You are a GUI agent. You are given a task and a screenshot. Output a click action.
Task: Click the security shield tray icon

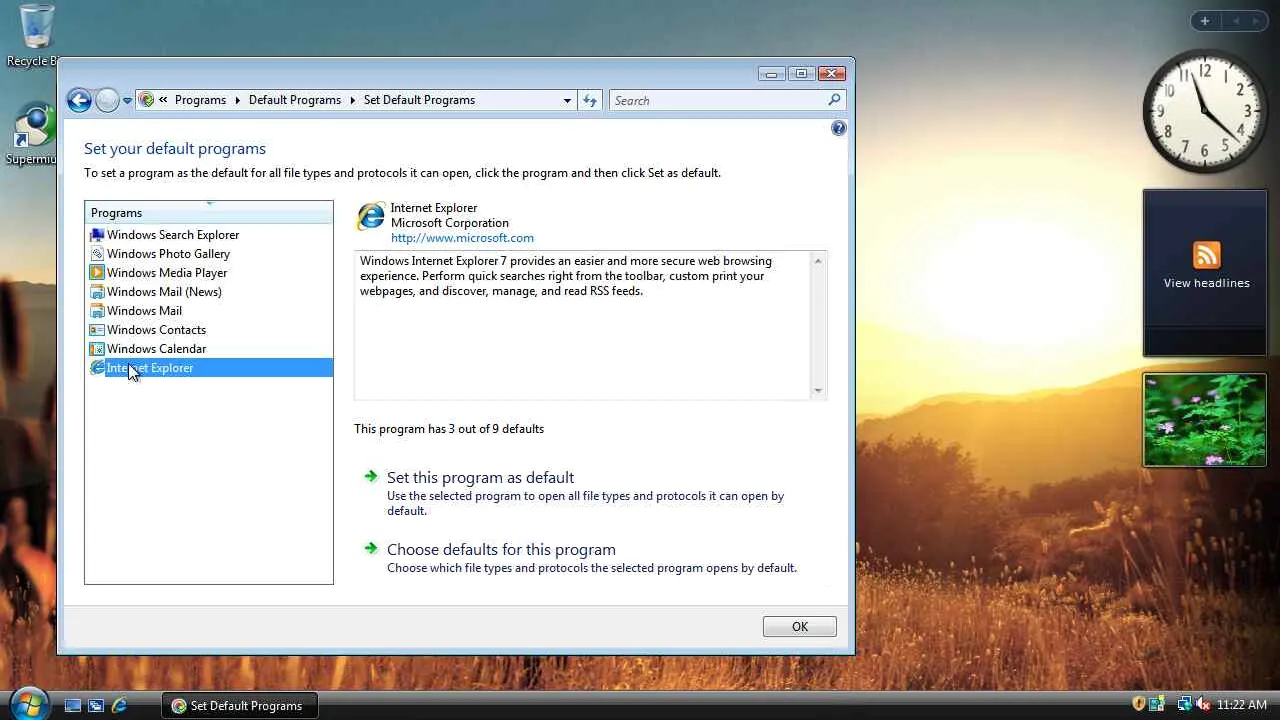click(x=1139, y=705)
